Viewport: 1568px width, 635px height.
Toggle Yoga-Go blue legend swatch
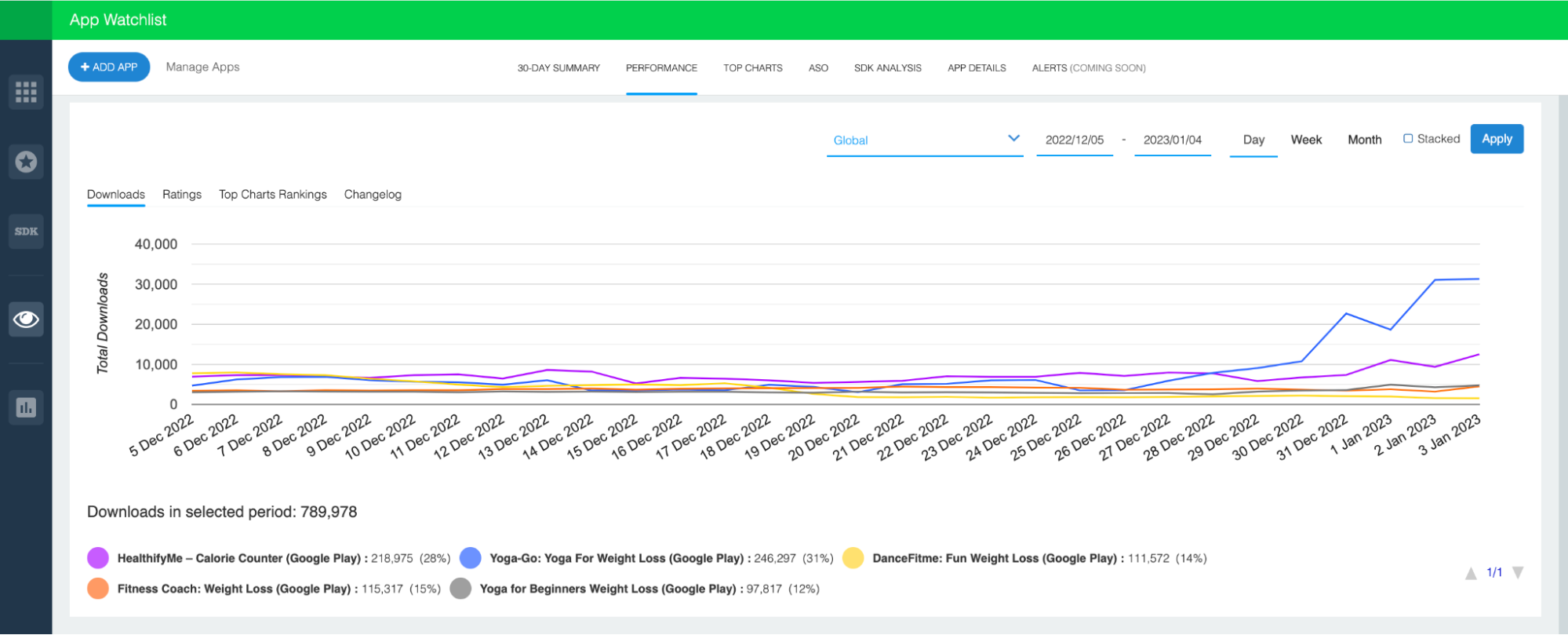[471, 558]
